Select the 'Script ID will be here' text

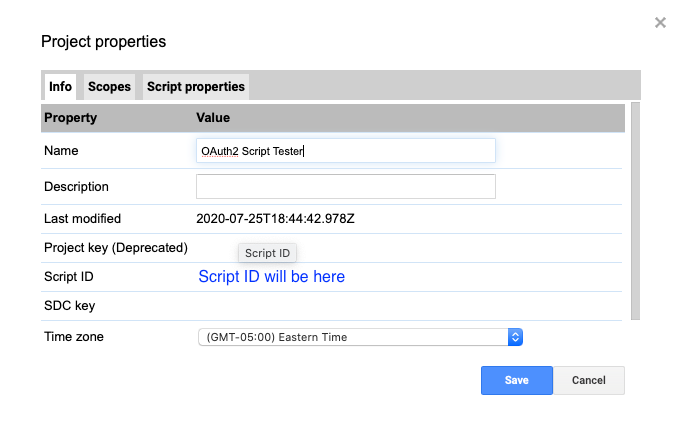[272, 277]
